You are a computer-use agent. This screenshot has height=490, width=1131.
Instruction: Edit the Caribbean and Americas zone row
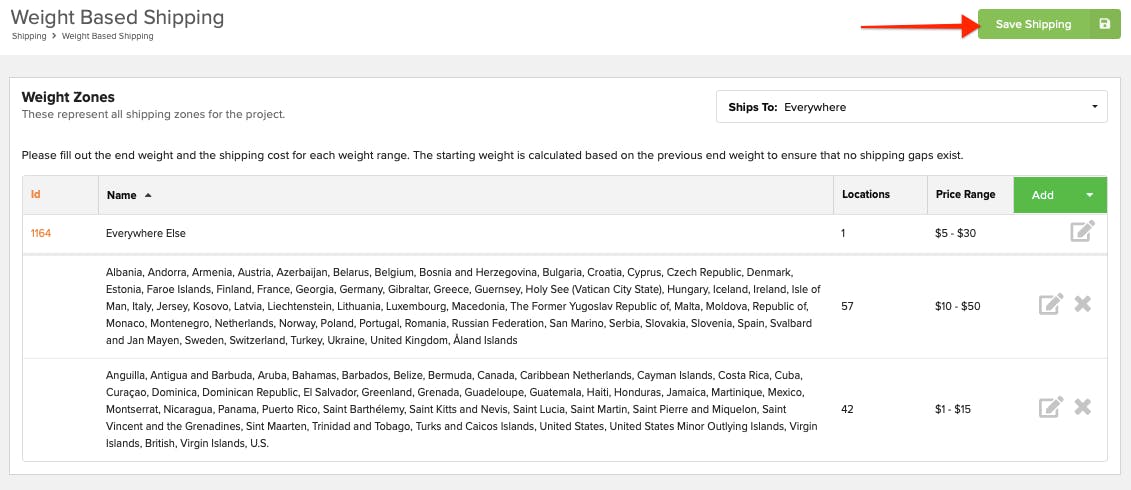1050,407
